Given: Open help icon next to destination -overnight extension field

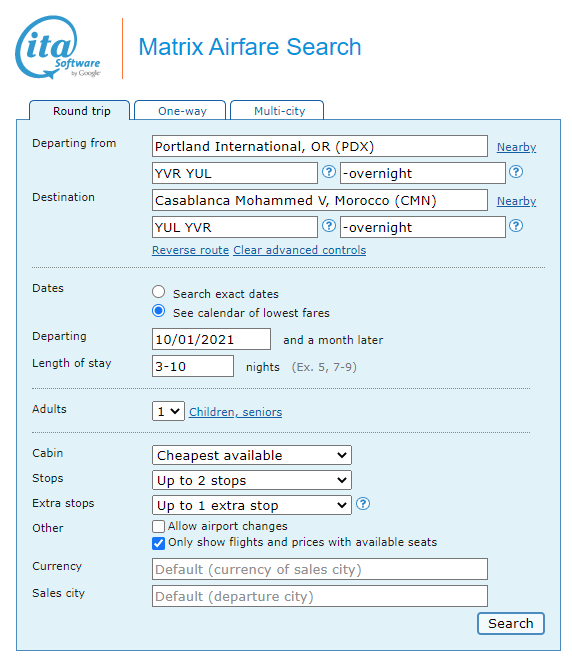Looking at the screenshot, I should click(516, 226).
